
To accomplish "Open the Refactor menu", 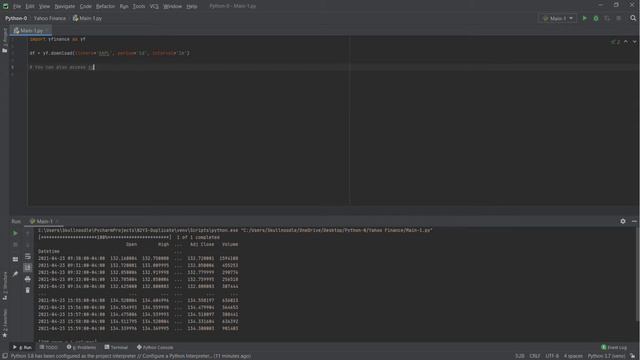I will (x=105, y=6).
